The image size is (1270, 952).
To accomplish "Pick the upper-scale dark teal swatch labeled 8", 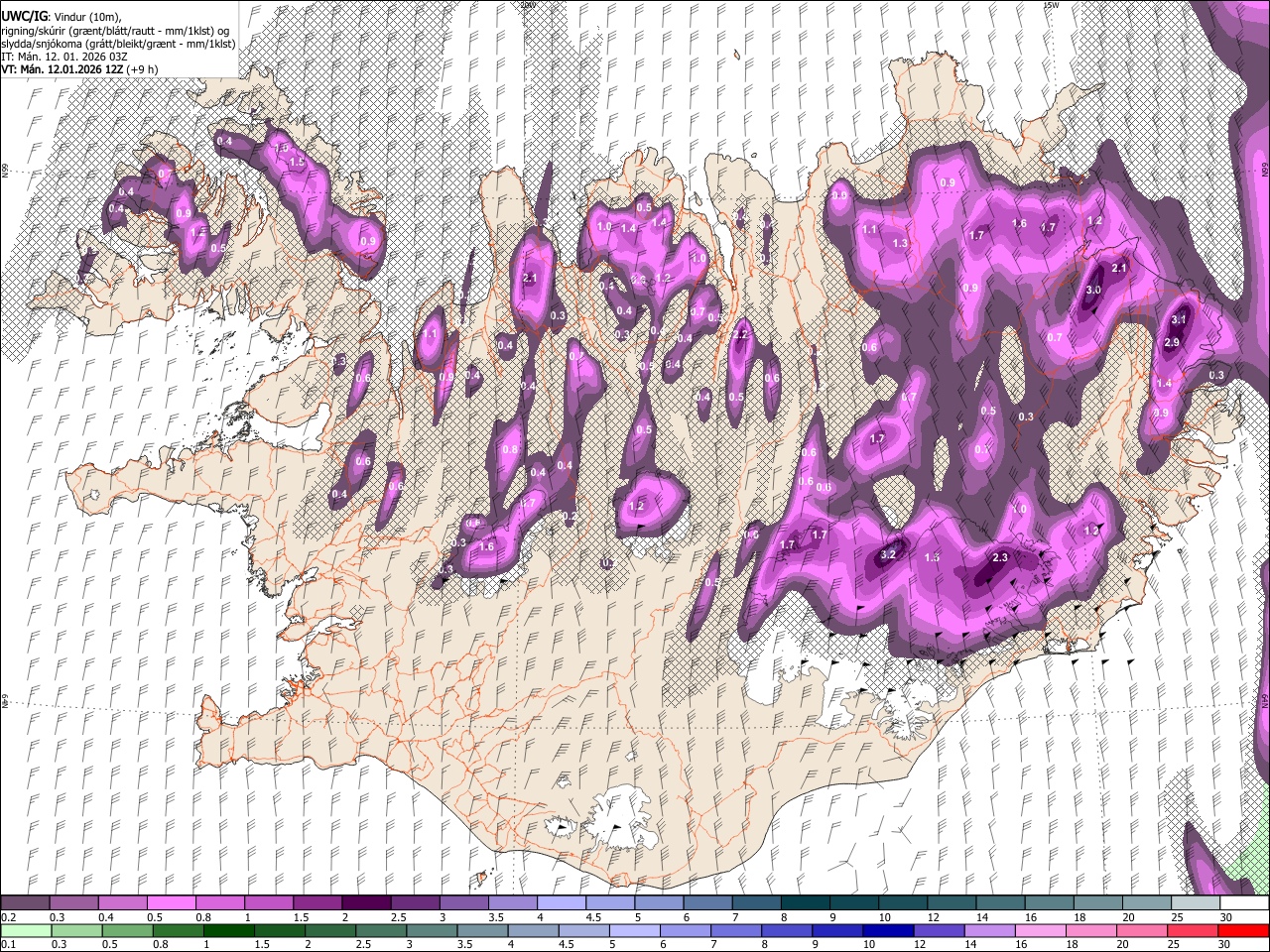I will pos(806,903).
